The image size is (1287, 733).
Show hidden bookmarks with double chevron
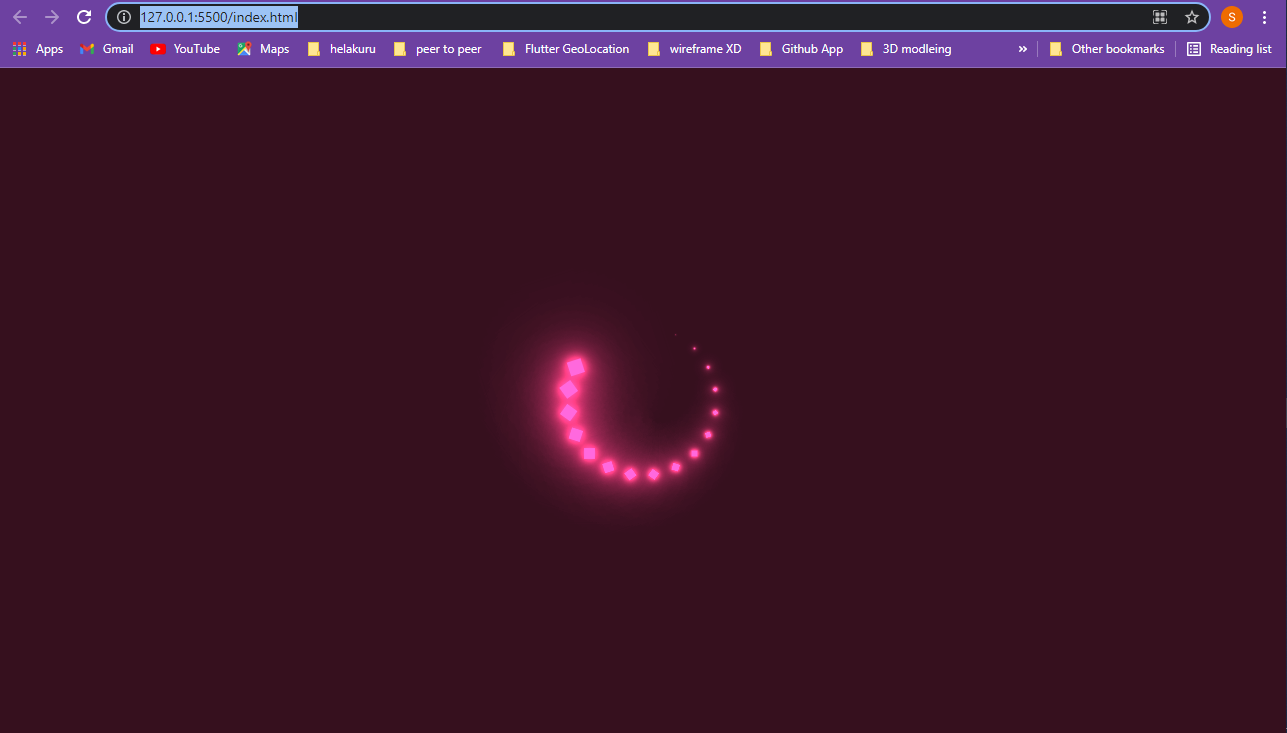pos(1023,49)
